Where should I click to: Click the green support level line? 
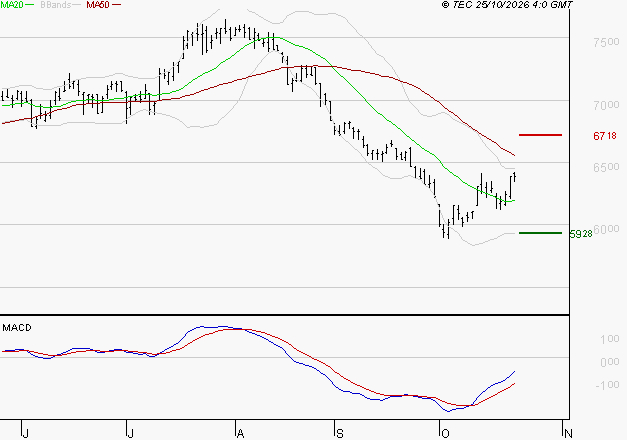click(540, 233)
